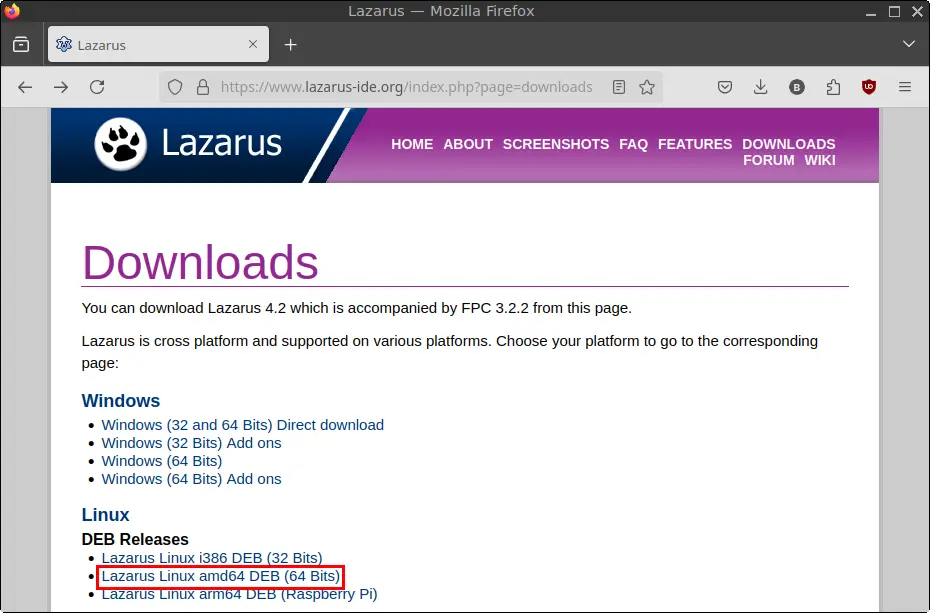The image size is (930, 613).
Task: Expand the list all tabs chevron
Action: tap(909, 44)
